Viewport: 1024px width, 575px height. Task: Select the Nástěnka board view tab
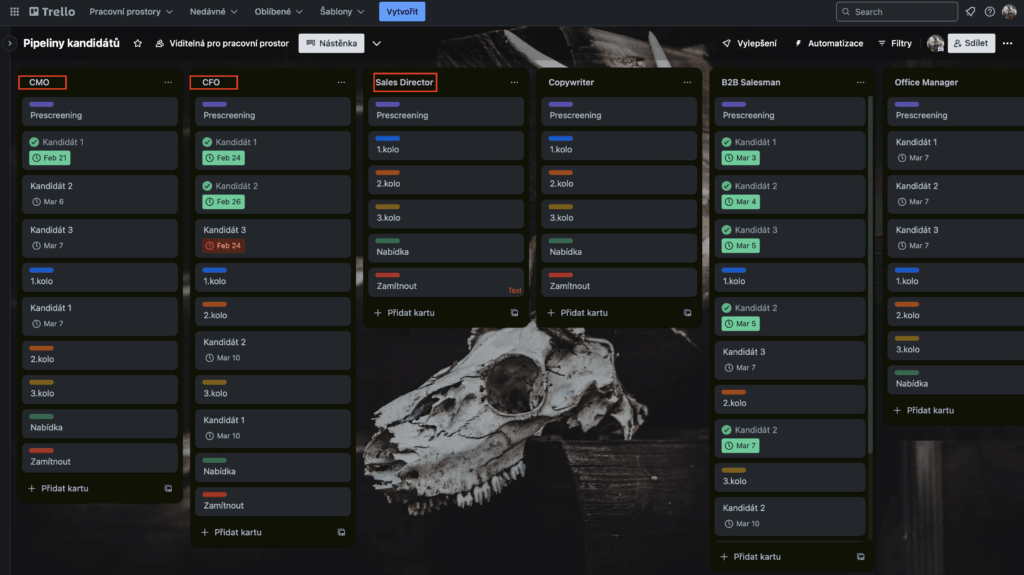(x=332, y=43)
